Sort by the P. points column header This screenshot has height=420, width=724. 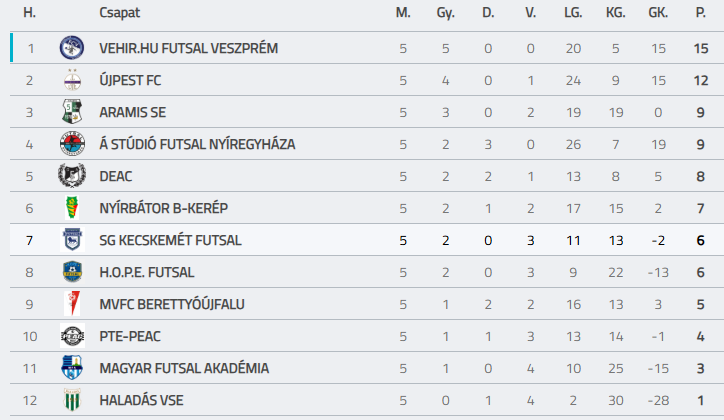700,13
